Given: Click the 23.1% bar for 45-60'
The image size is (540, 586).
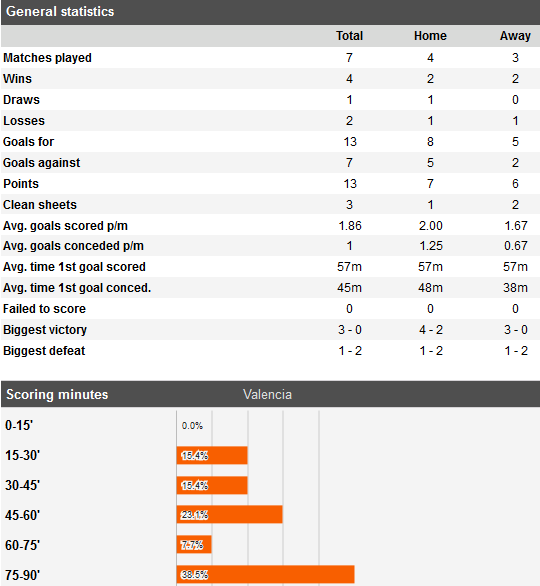Looking at the screenshot, I should 229,515.
